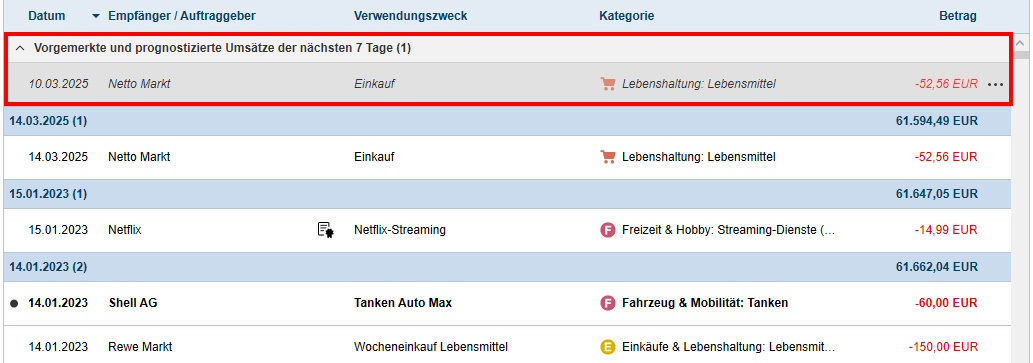Click the sort arrow next to Datum header
Image resolution: width=1033 pixels, height=363 pixels.
pos(97,16)
